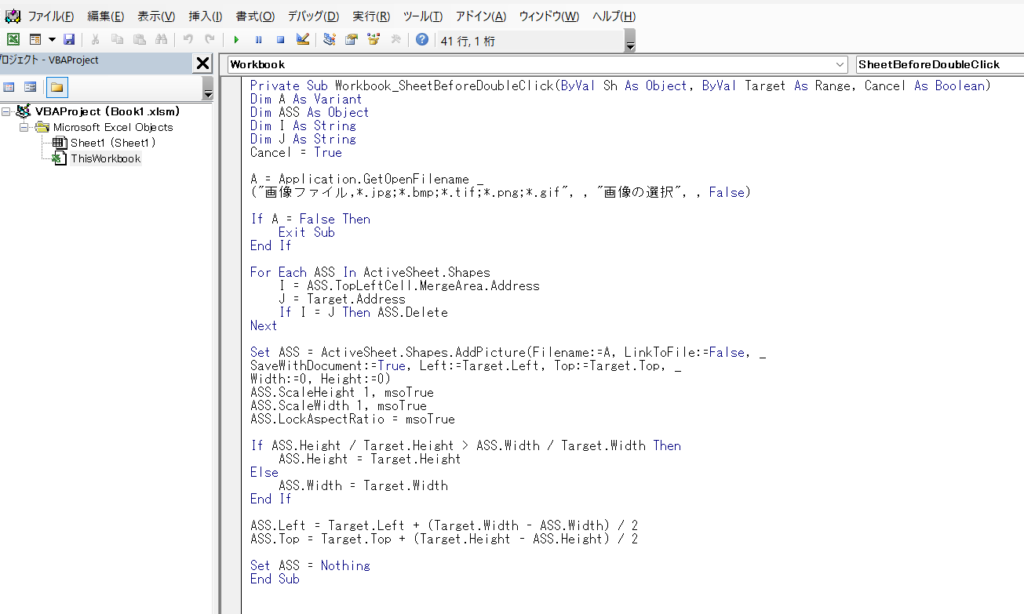Click the Reset (stop) toolbar icon
Viewport: 1024px width, 614px height.
tap(280, 39)
